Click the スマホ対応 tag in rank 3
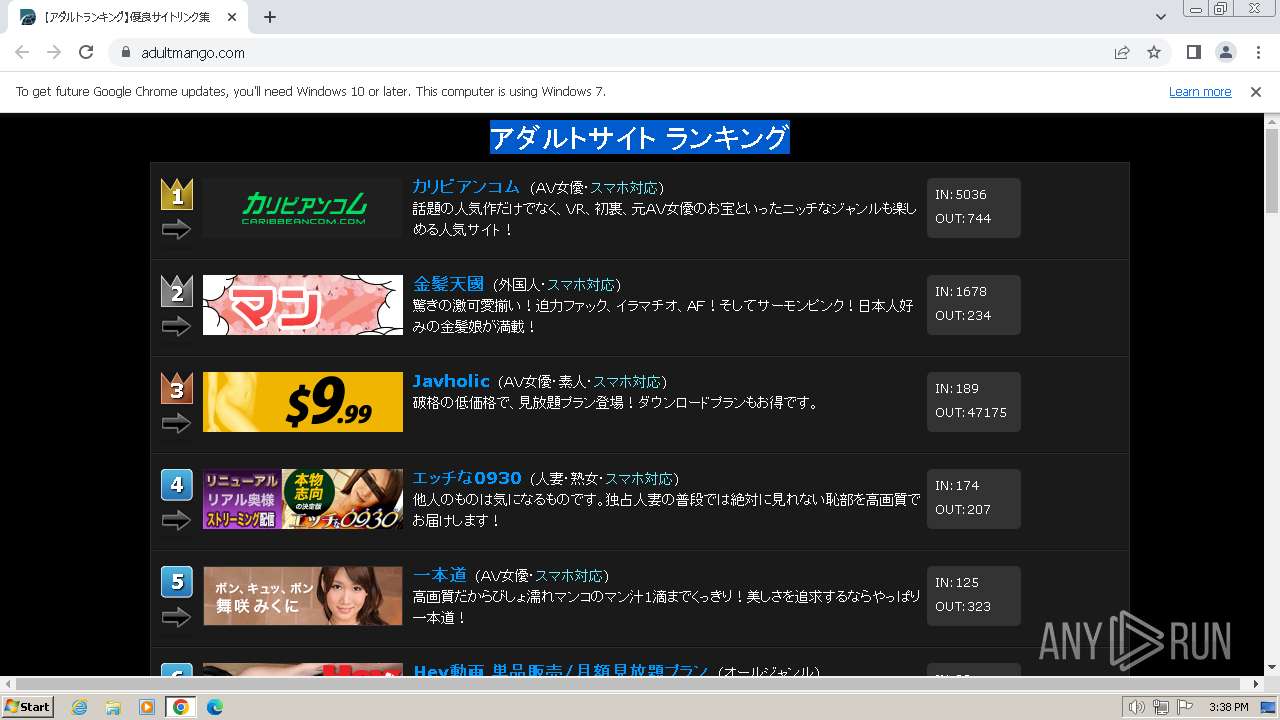The width and height of the screenshot is (1280, 720). (627, 382)
